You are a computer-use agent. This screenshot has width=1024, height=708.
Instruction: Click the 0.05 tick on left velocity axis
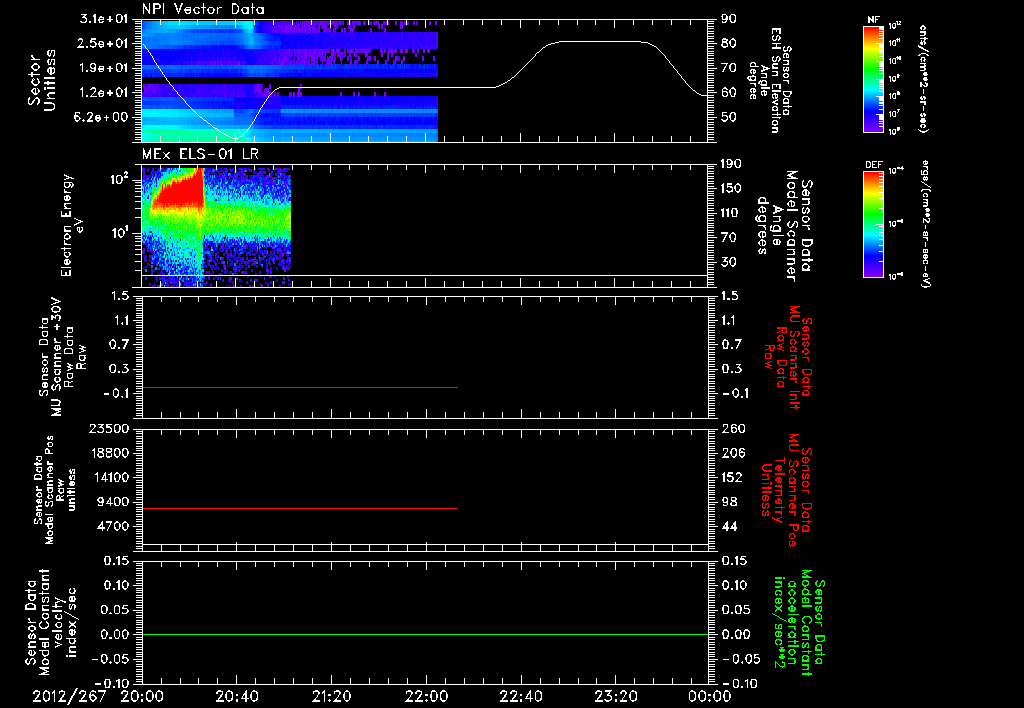(116, 610)
